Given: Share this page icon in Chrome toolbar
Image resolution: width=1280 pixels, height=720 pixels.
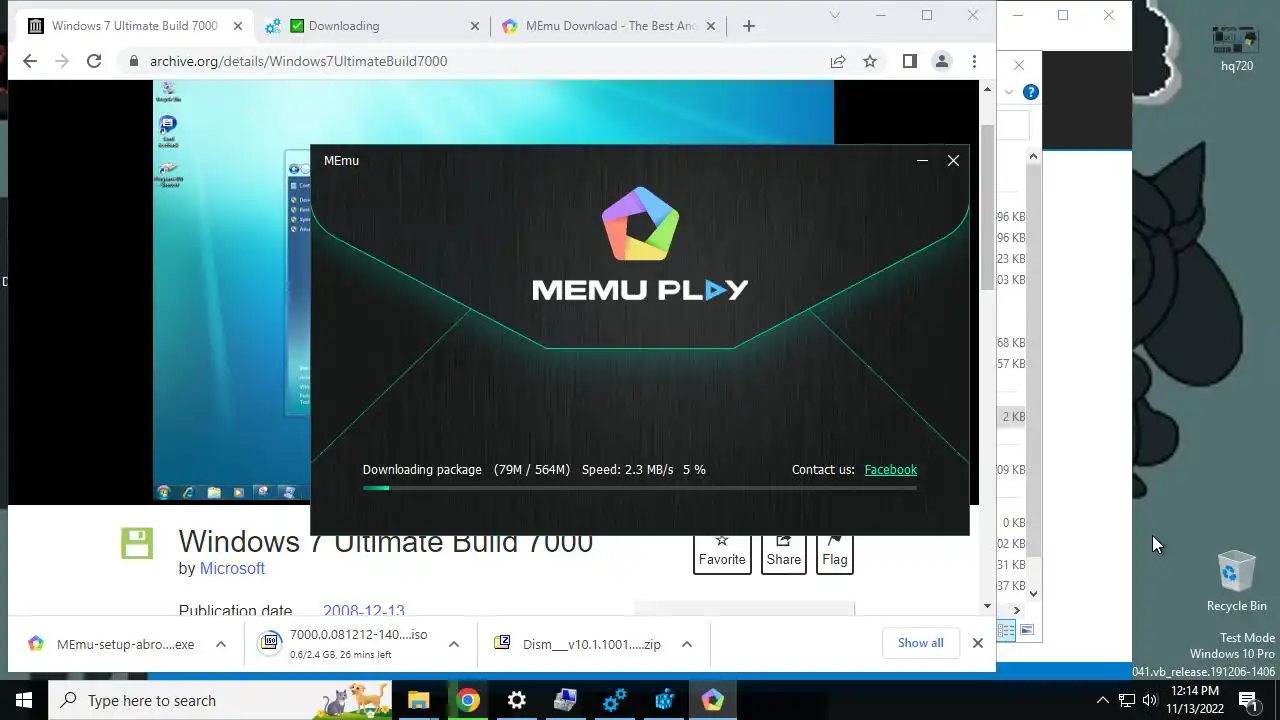Looking at the screenshot, I should click(838, 61).
